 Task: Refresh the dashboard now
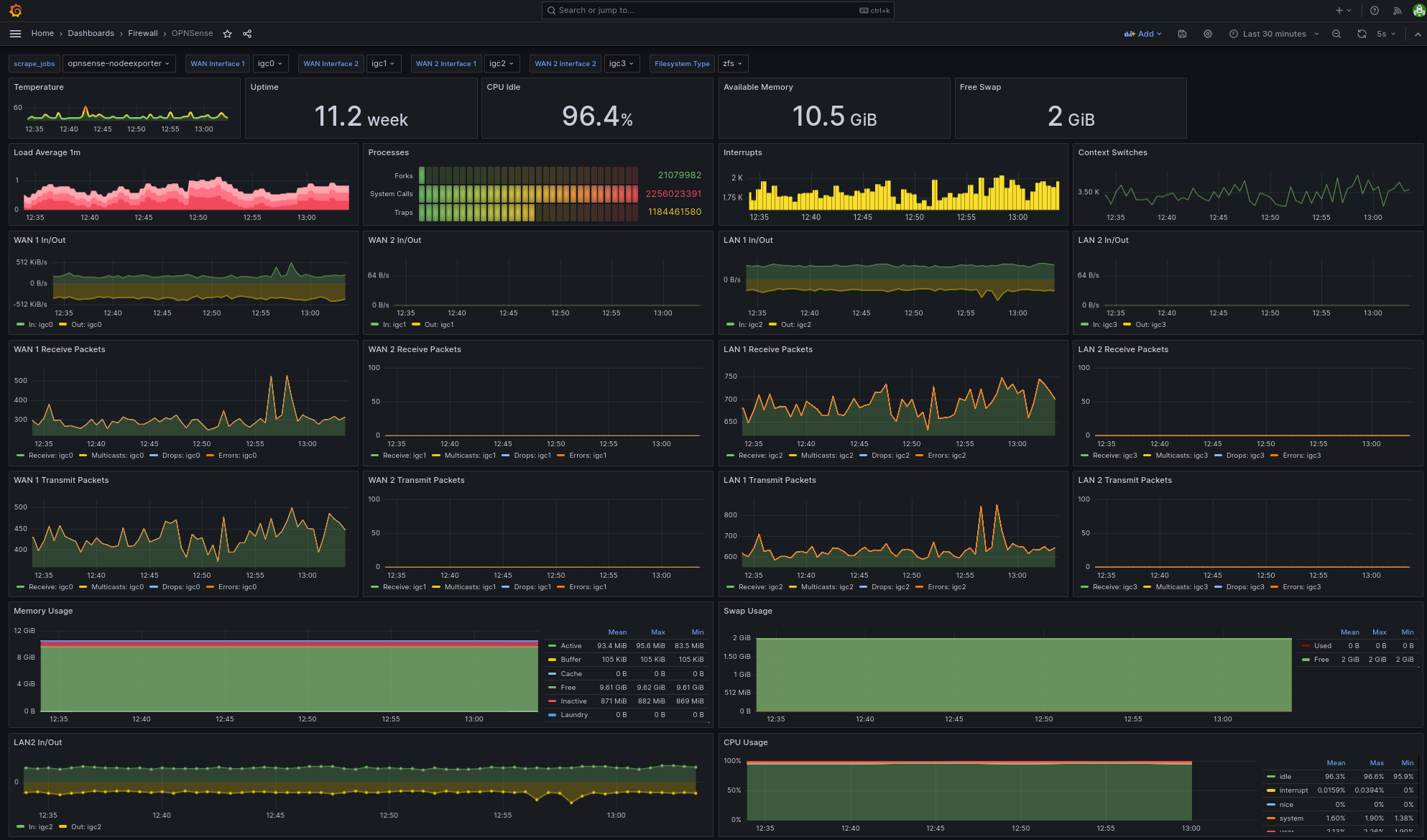(x=1362, y=34)
